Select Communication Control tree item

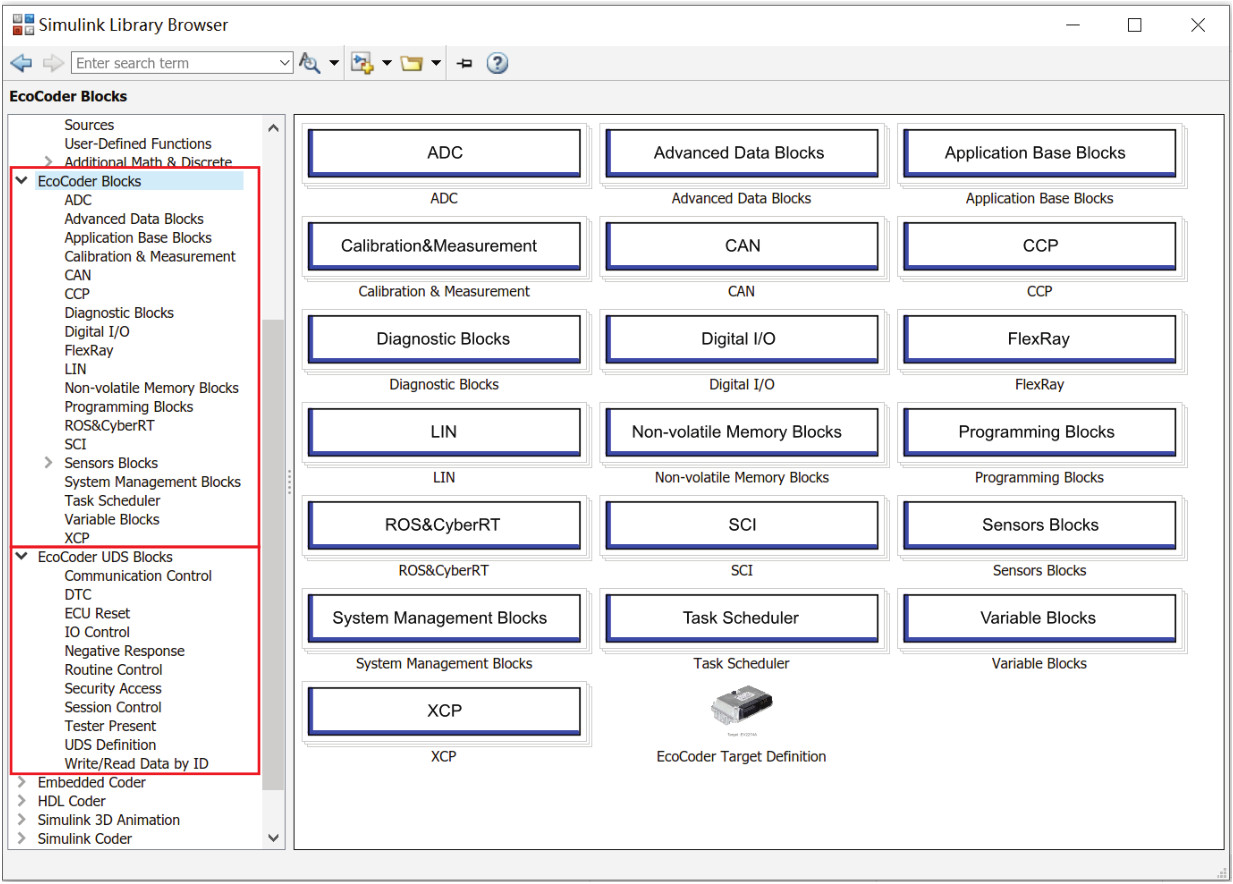click(138, 576)
